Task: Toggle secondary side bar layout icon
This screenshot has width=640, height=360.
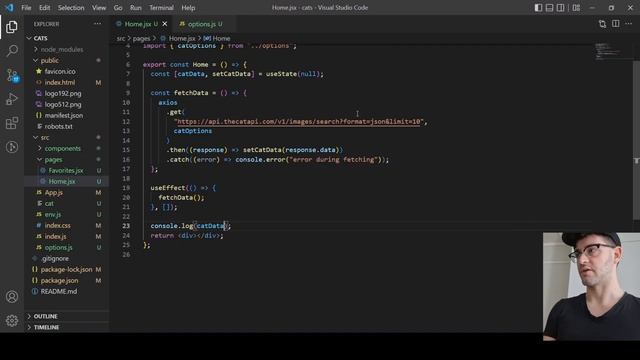Action: coord(560,8)
